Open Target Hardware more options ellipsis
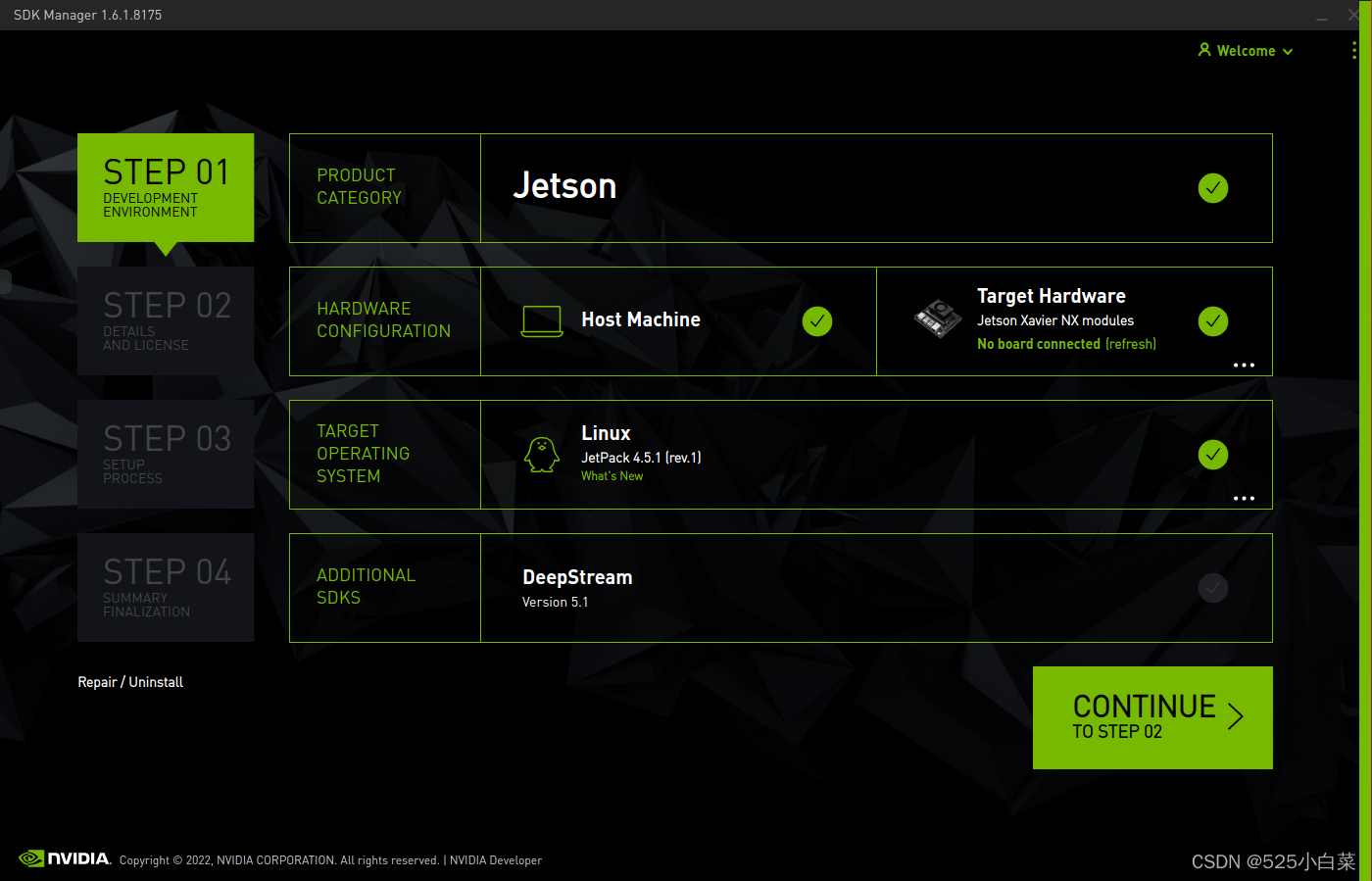 (1244, 365)
